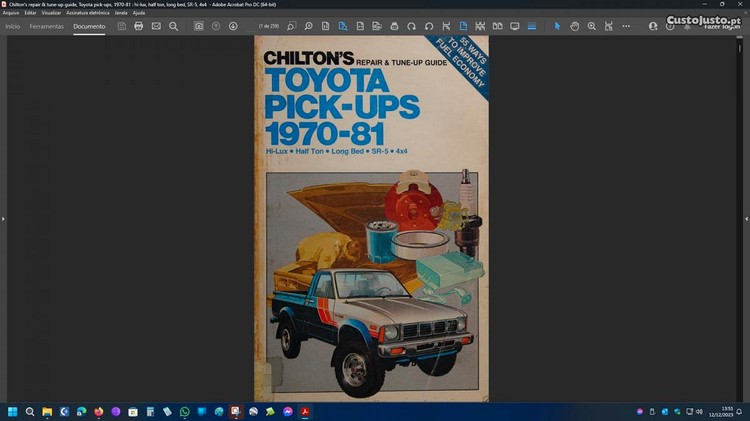Open the Visualizar menu

[51, 13]
